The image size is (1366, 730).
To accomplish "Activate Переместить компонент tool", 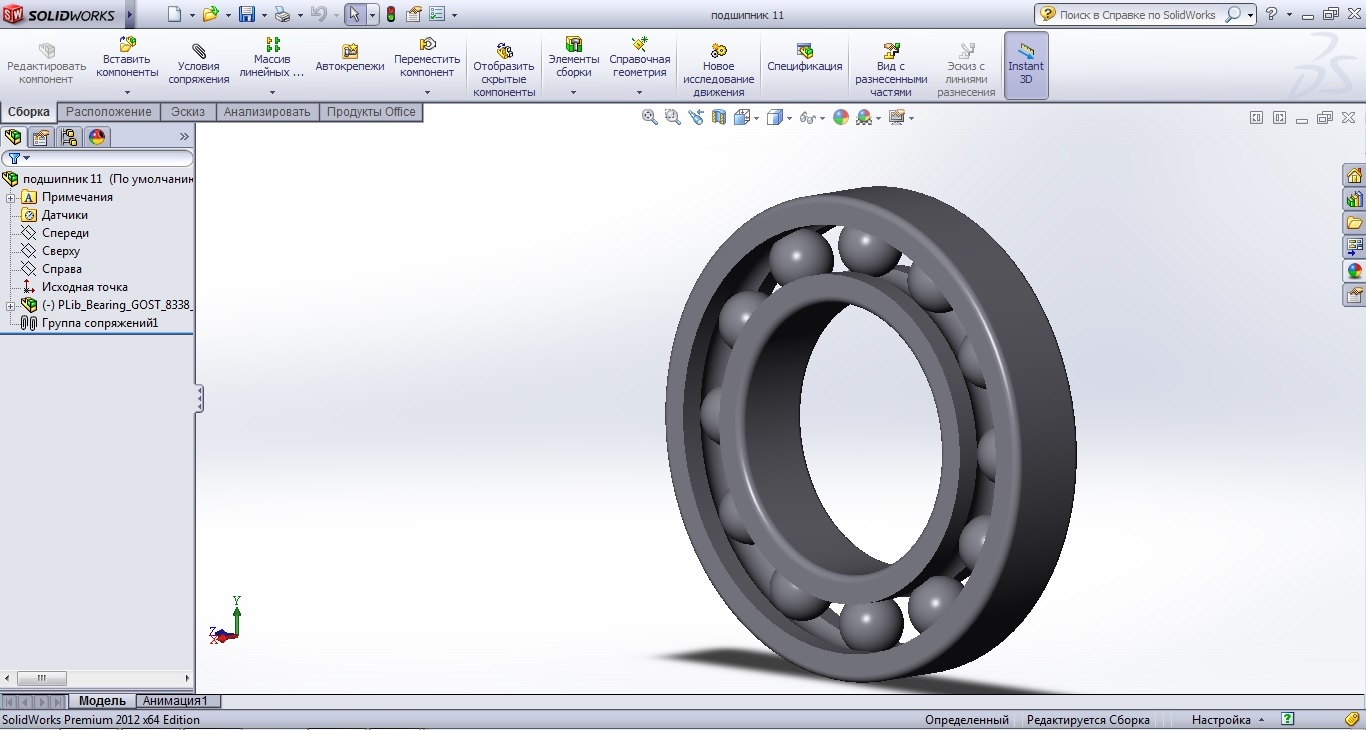I will (x=427, y=58).
